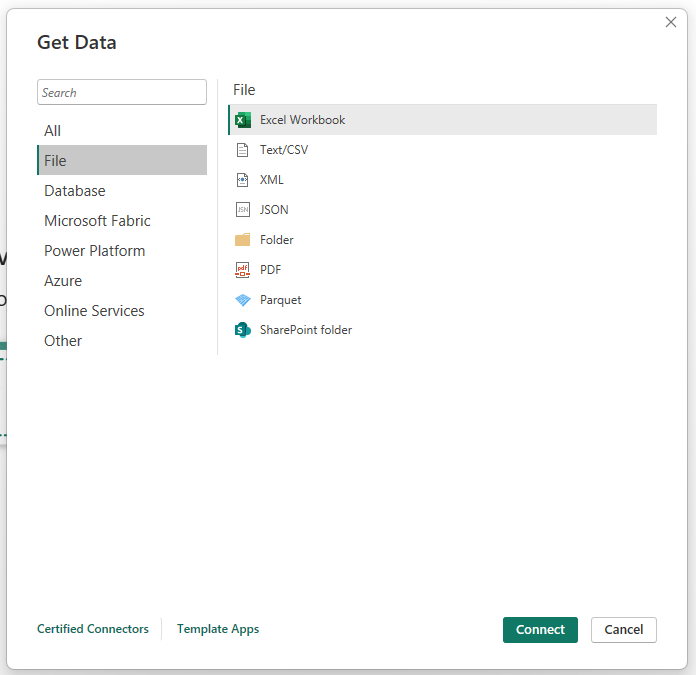Click the blue Parquet icon
This screenshot has width=696, height=675.
(242, 300)
